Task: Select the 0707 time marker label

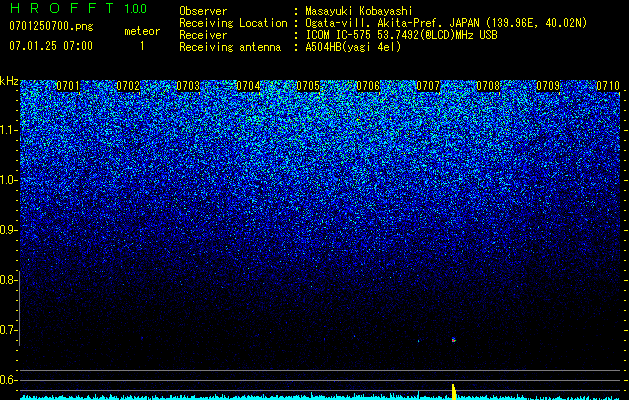Action: point(428,86)
